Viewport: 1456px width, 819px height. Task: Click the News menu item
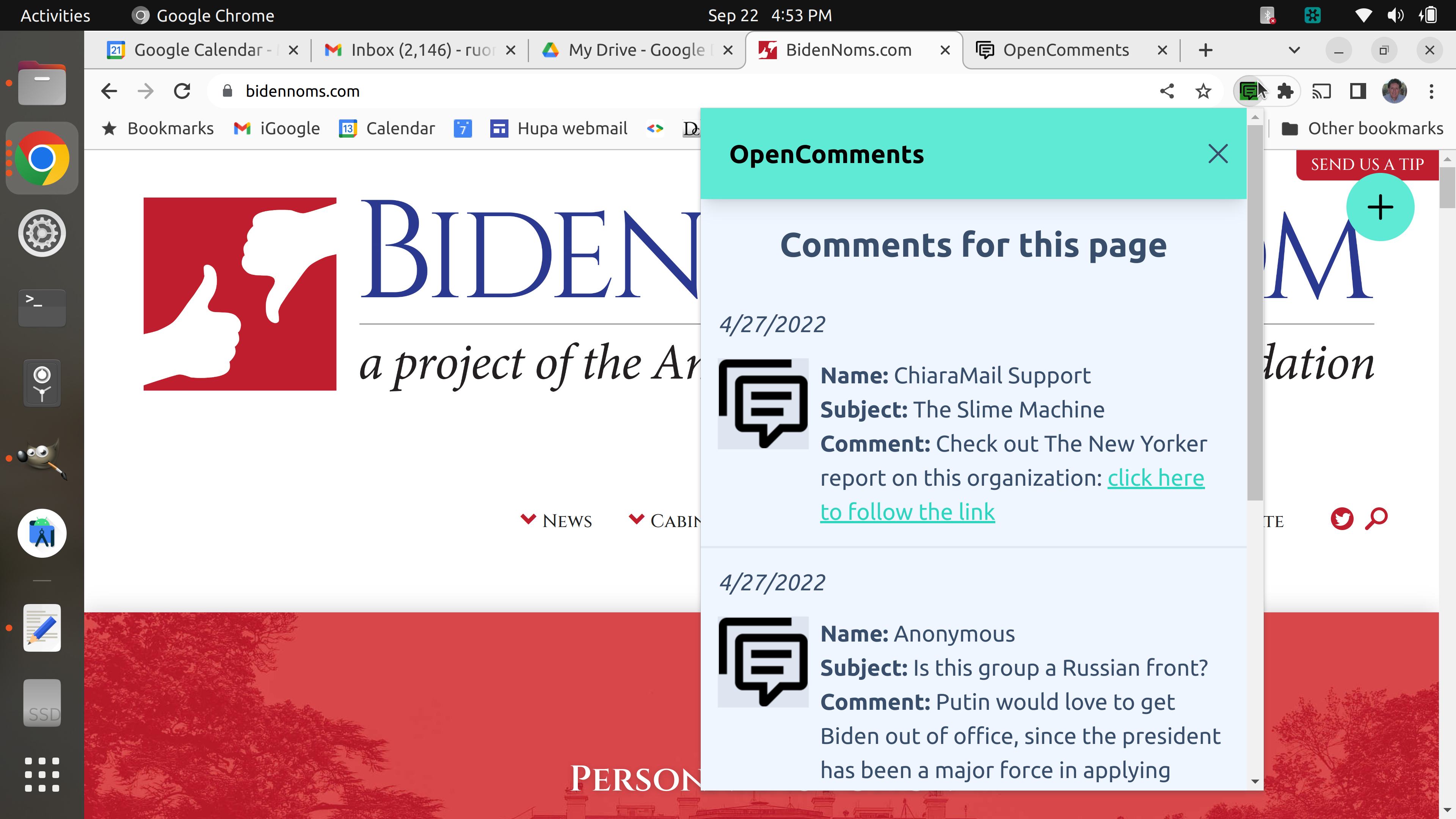pyautogui.click(x=567, y=521)
